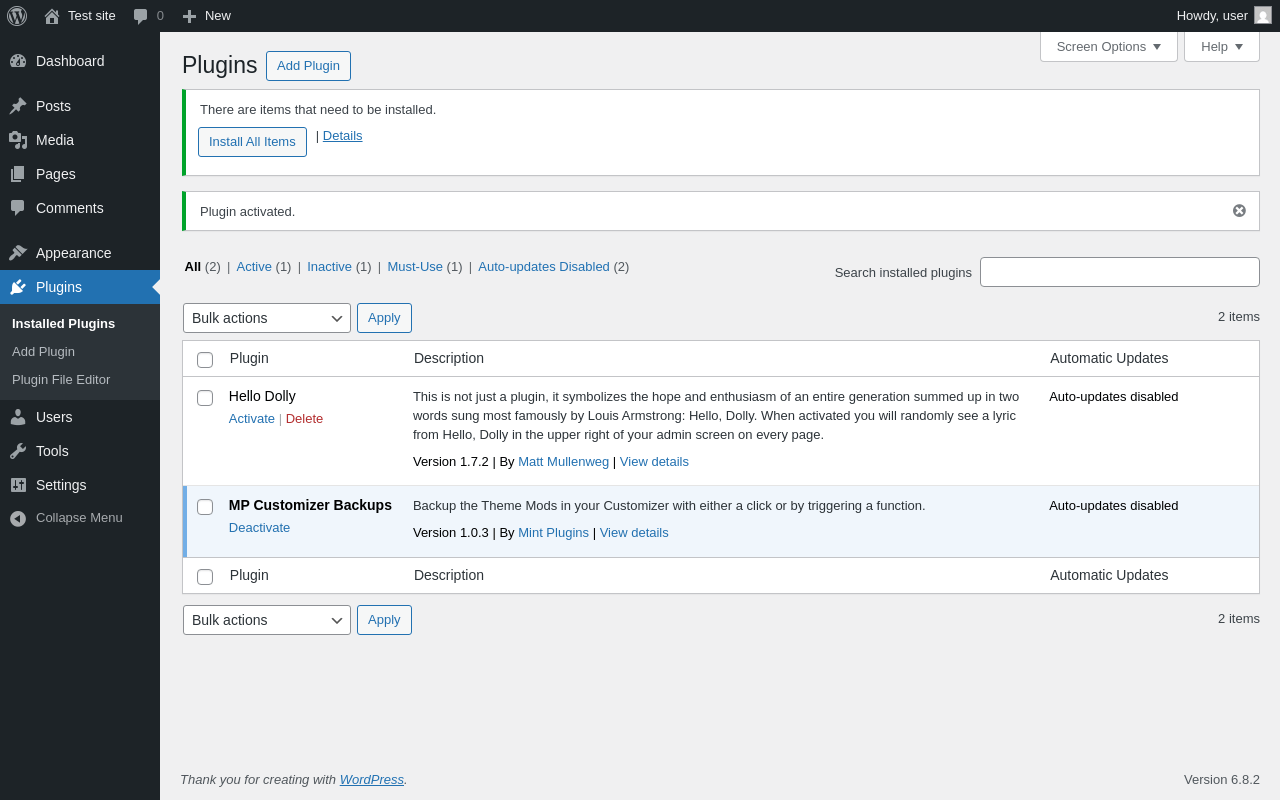Image resolution: width=1280 pixels, height=800 pixels.
Task: Delete the Hello Dolly plugin
Action: pyautogui.click(x=304, y=419)
